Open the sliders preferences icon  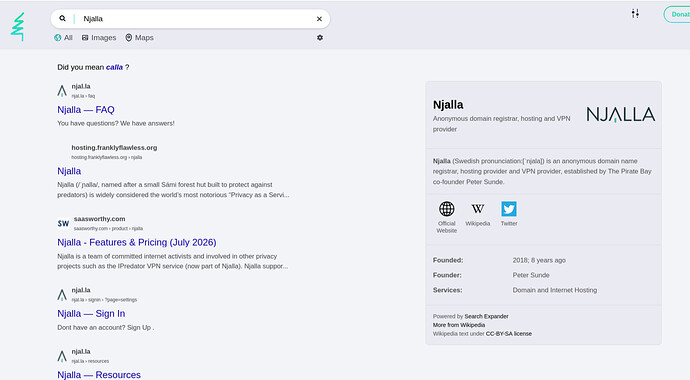click(x=635, y=14)
